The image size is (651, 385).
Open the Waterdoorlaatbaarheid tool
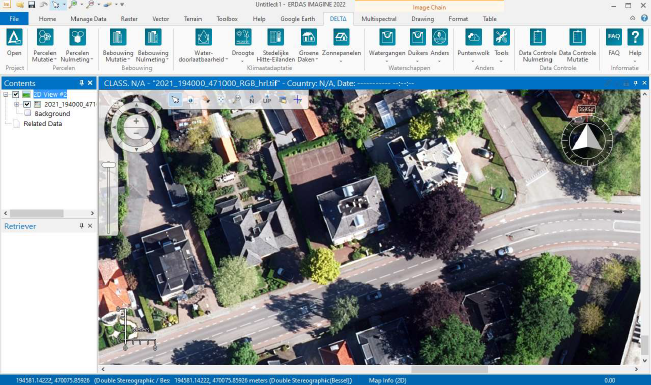click(203, 37)
